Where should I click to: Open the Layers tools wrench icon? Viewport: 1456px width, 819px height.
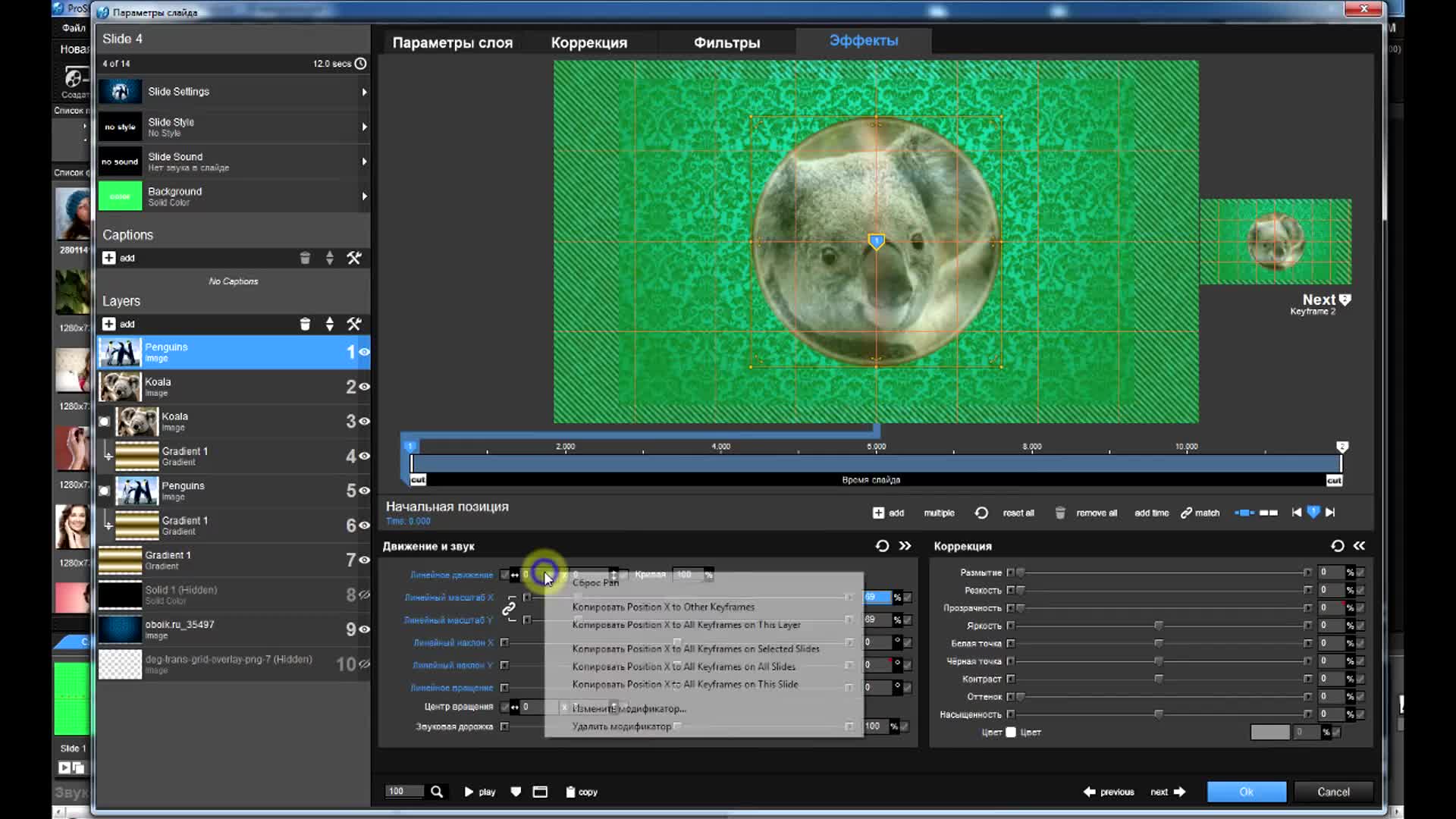tap(354, 324)
